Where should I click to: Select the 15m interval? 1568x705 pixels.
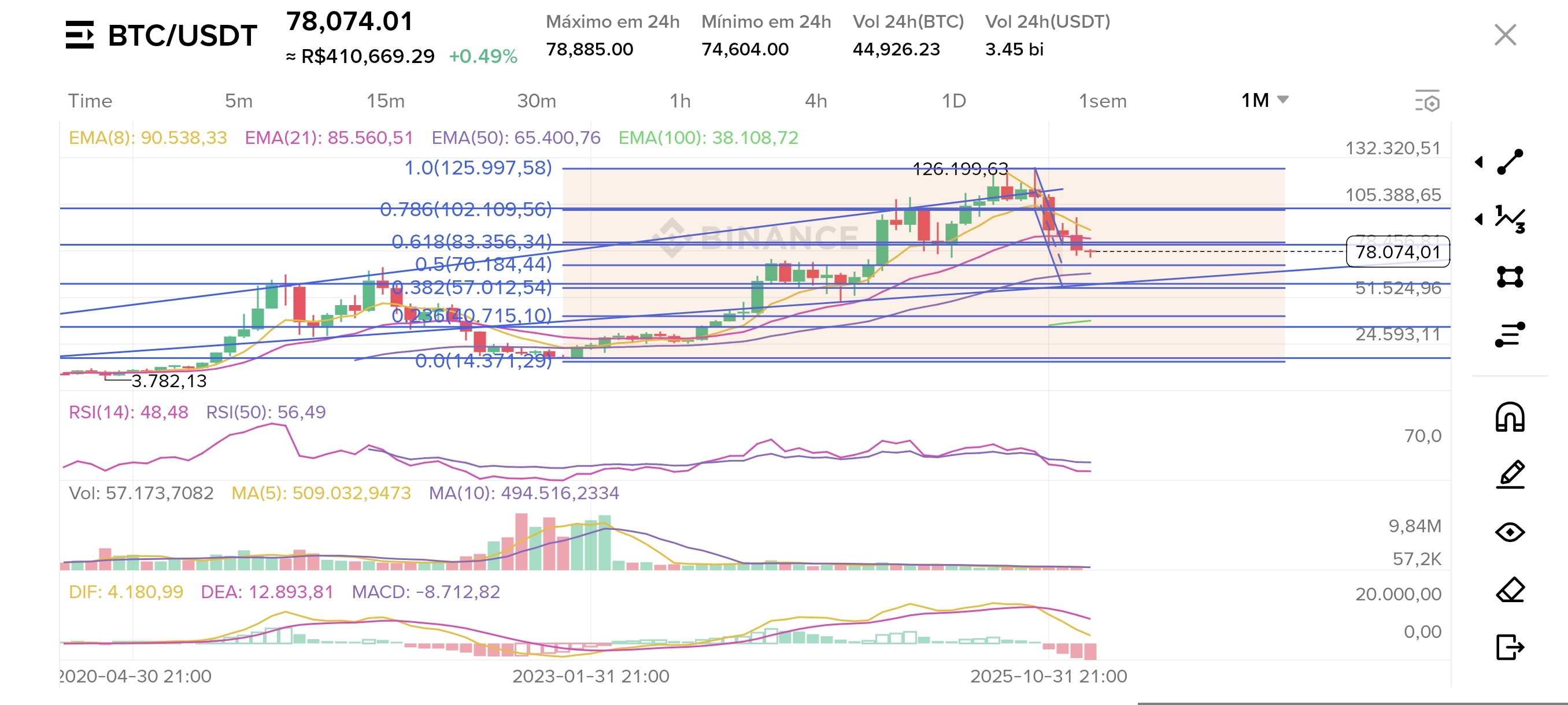(x=385, y=101)
